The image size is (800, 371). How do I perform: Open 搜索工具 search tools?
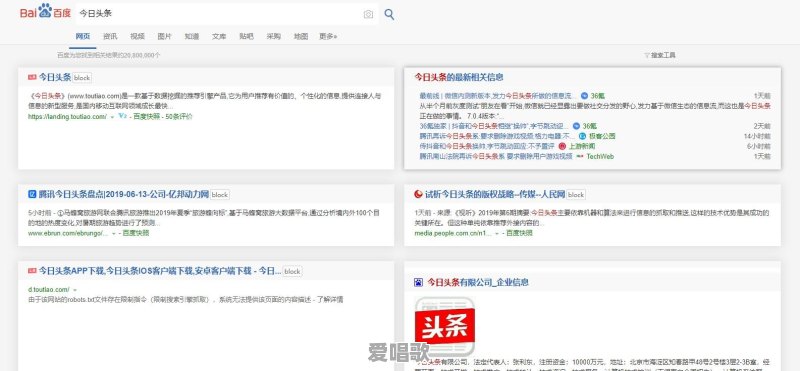(663, 55)
